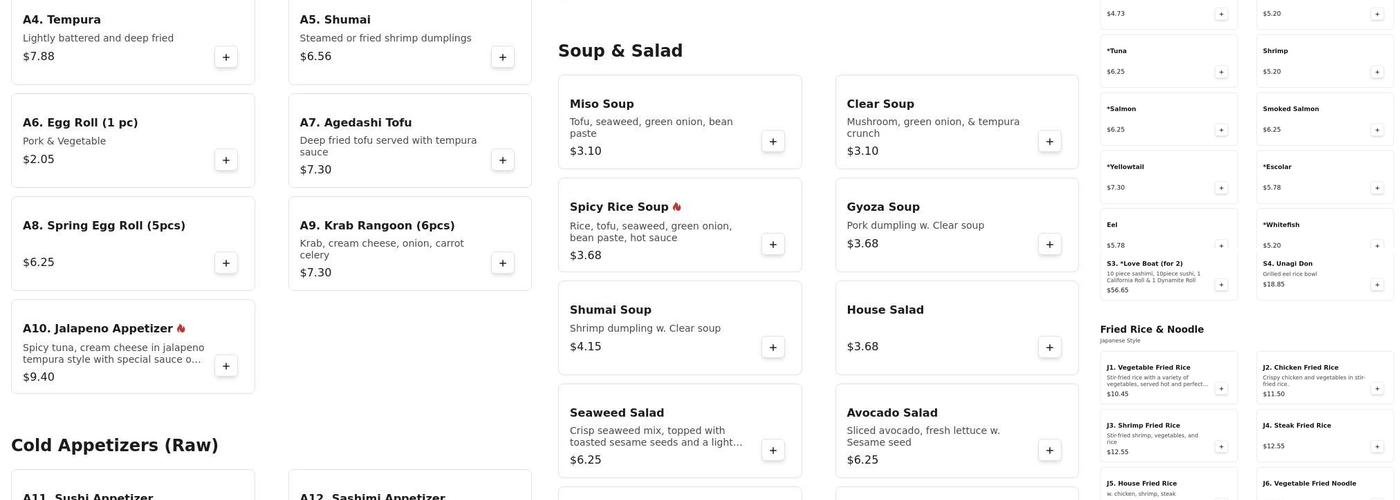This screenshot has width=1400, height=500.
Task: Add A9. Krab Rangoon to the order
Action: point(502,263)
